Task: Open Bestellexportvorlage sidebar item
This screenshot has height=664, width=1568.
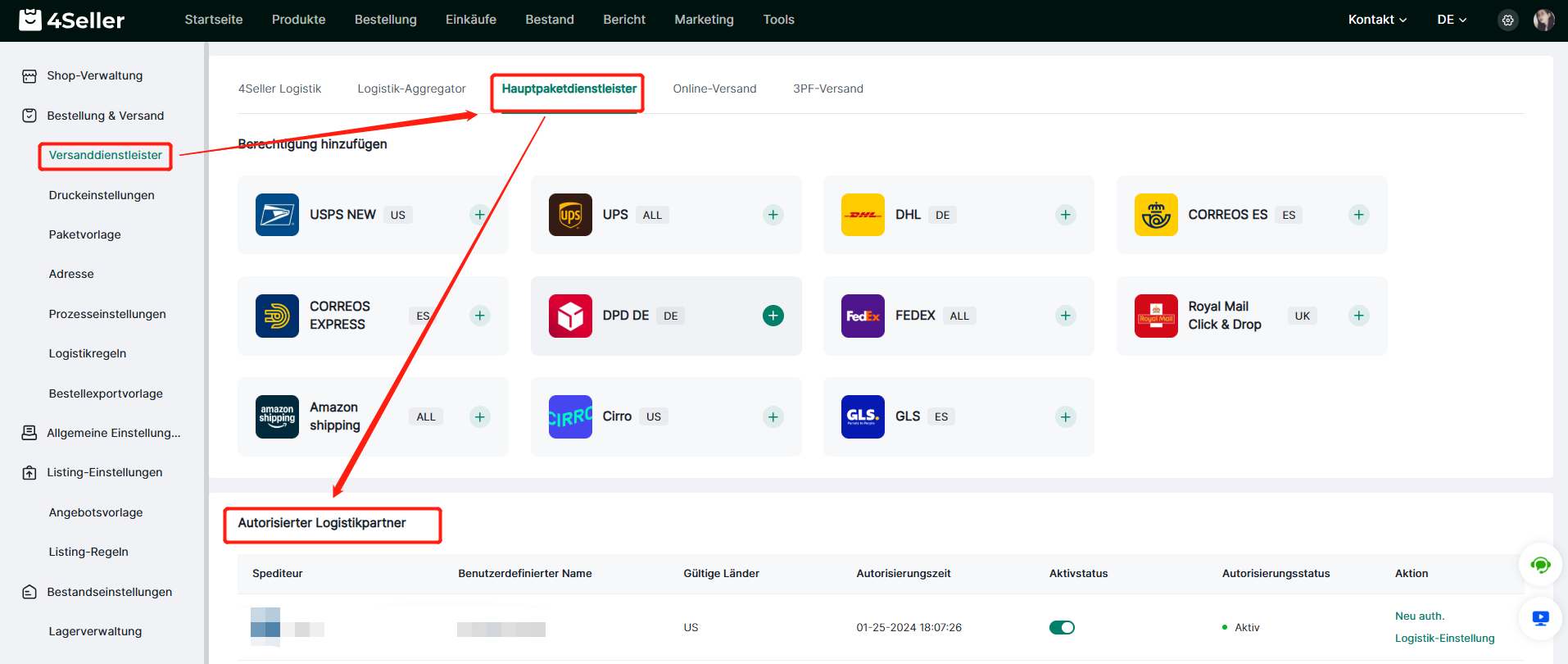Action: coord(106,393)
